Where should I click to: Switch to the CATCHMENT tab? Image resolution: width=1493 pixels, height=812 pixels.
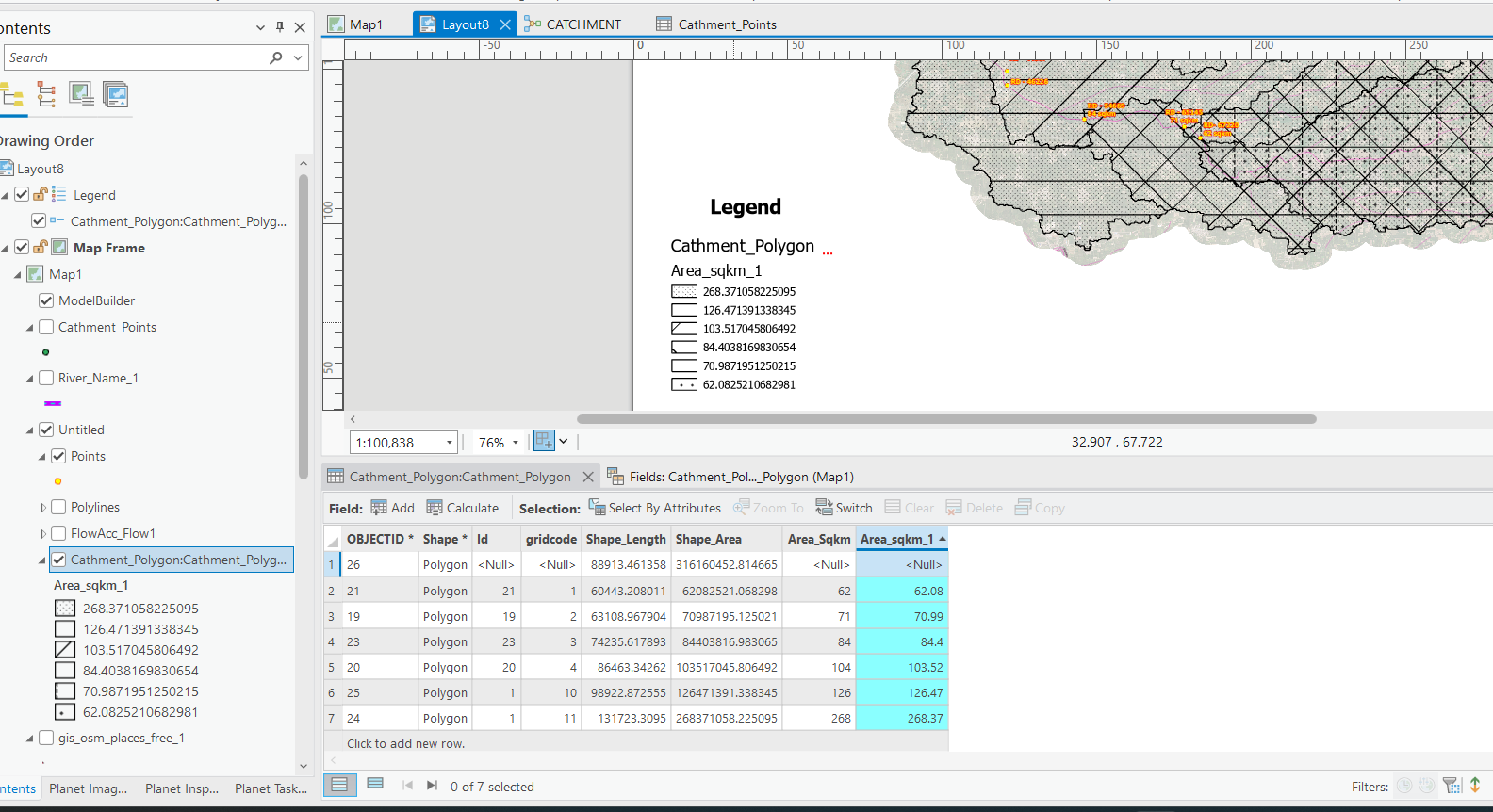(582, 24)
